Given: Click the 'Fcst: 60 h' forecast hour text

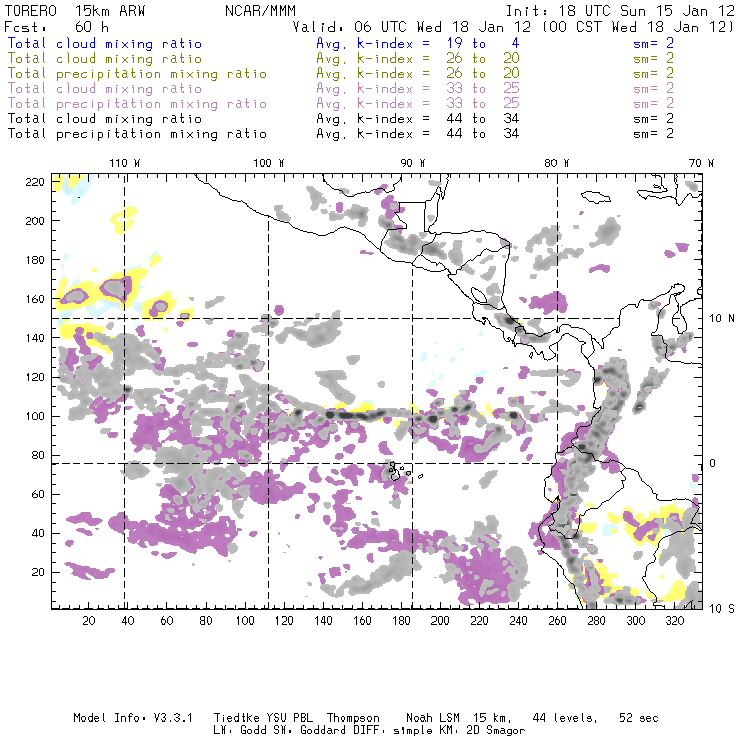Looking at the screenshot, I should (56, 27).
